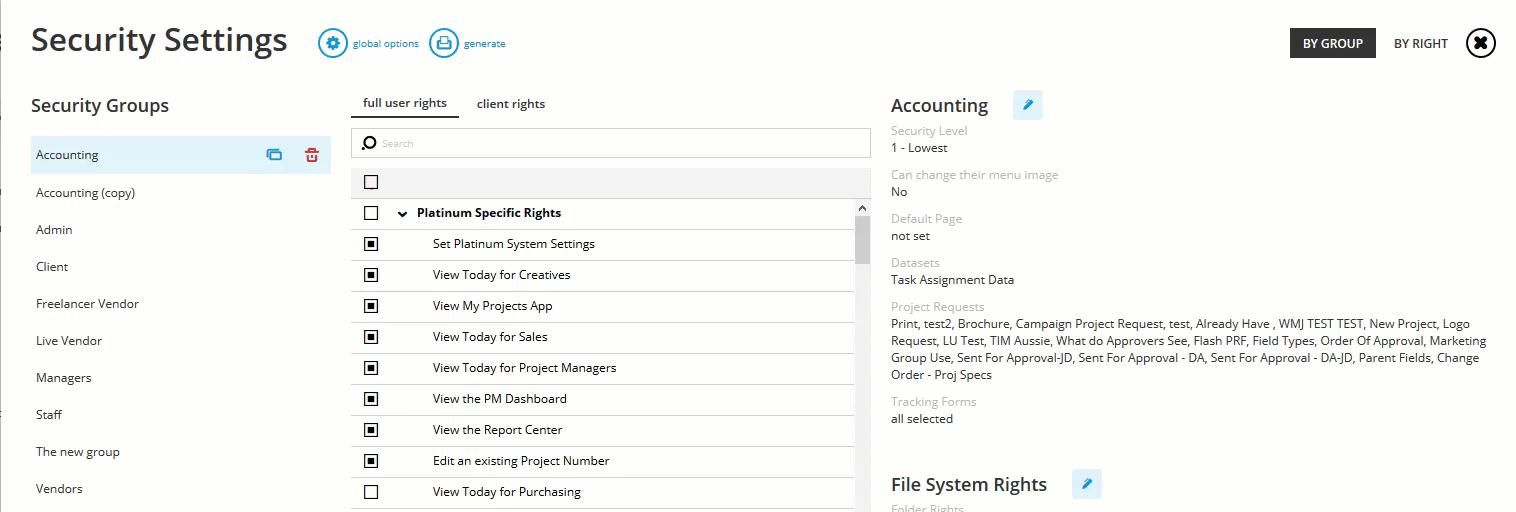
Task: Switch to the client rights tab
Action: pos(511,104)
